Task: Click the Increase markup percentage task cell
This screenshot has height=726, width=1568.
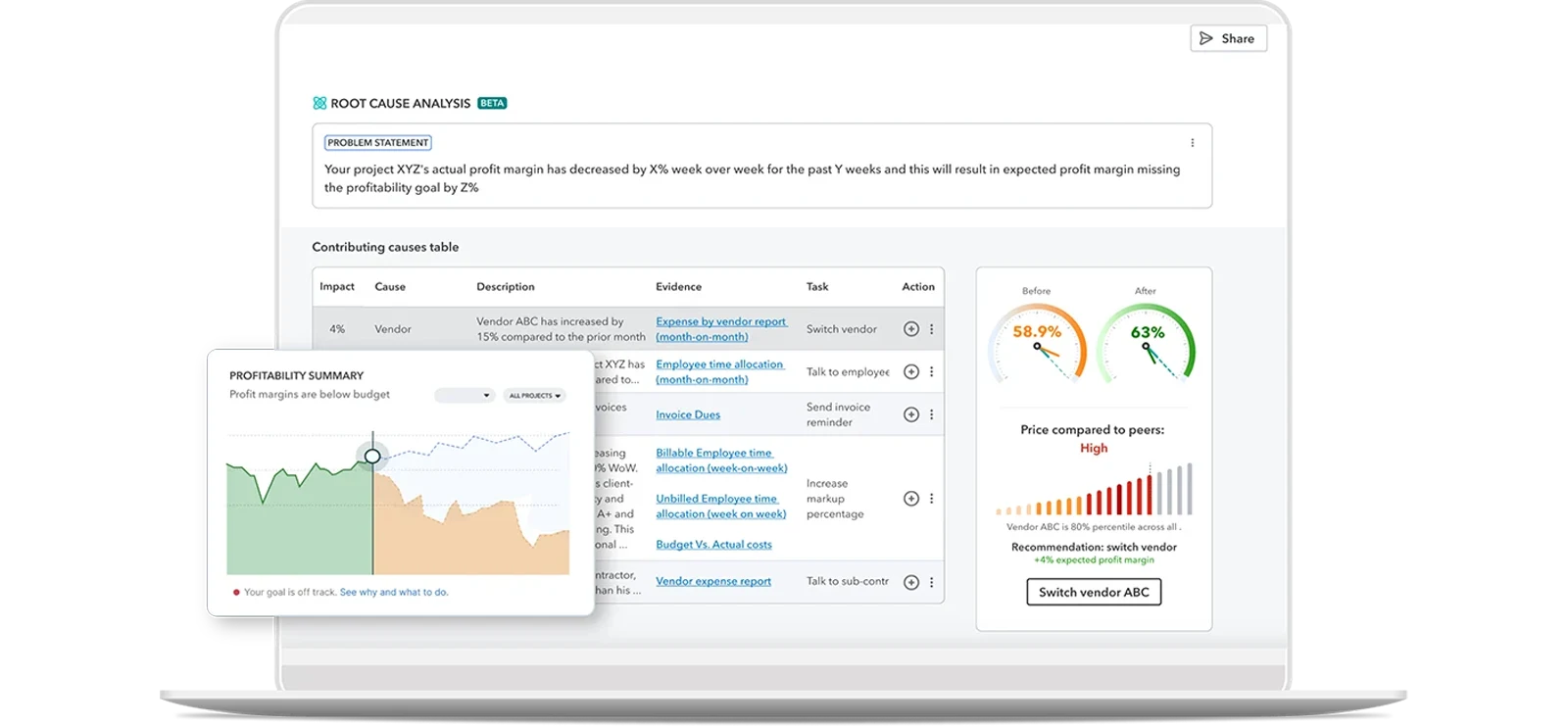Action: (x=835, y=499)
